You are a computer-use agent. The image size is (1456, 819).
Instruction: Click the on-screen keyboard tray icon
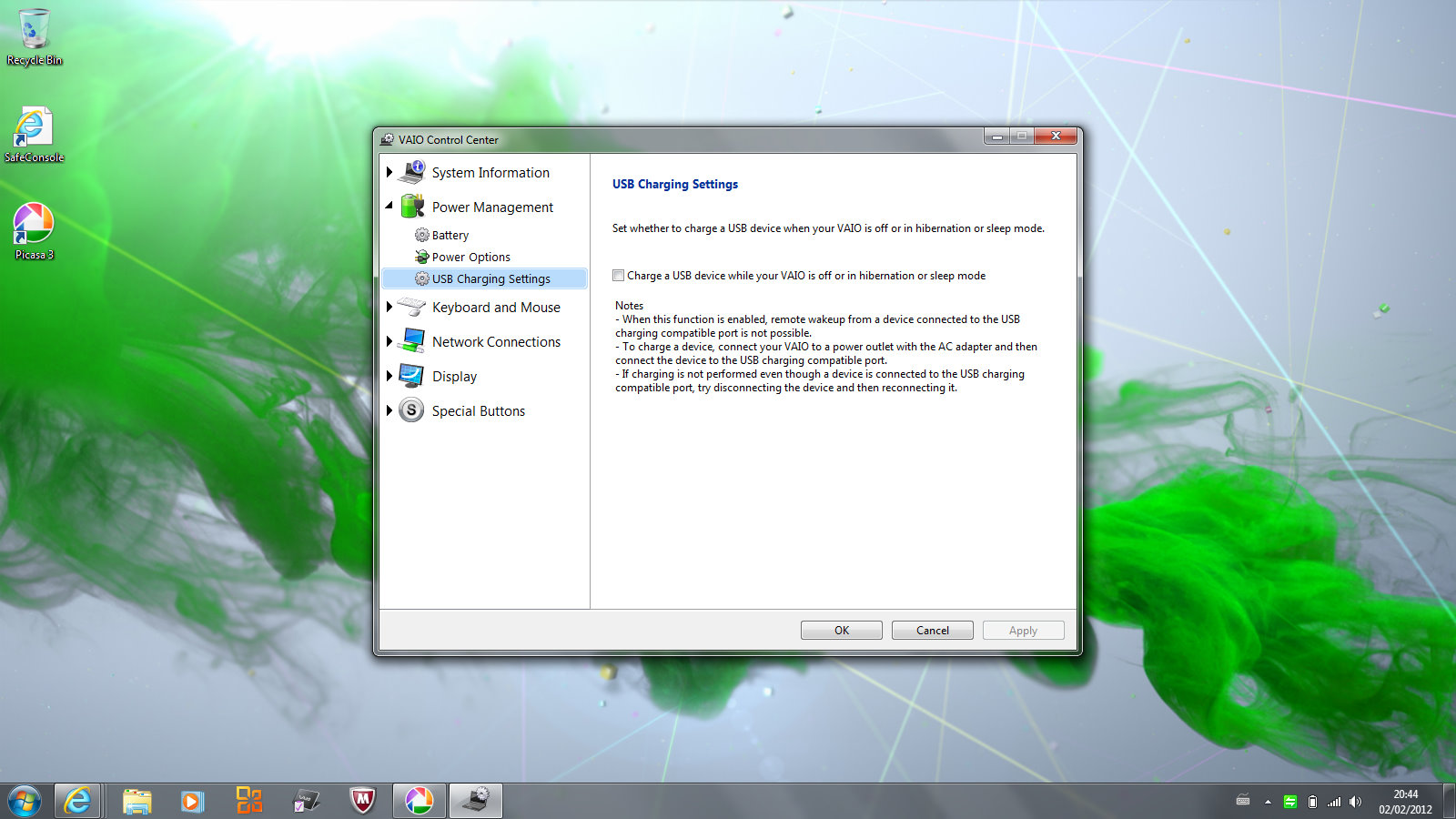click(1243, 801)
